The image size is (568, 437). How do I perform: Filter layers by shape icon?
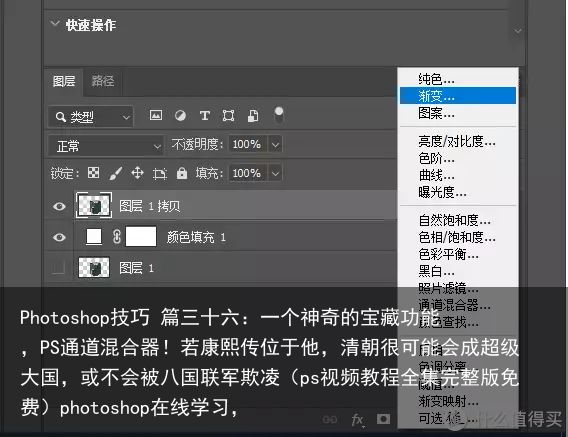tap(228, 116)
